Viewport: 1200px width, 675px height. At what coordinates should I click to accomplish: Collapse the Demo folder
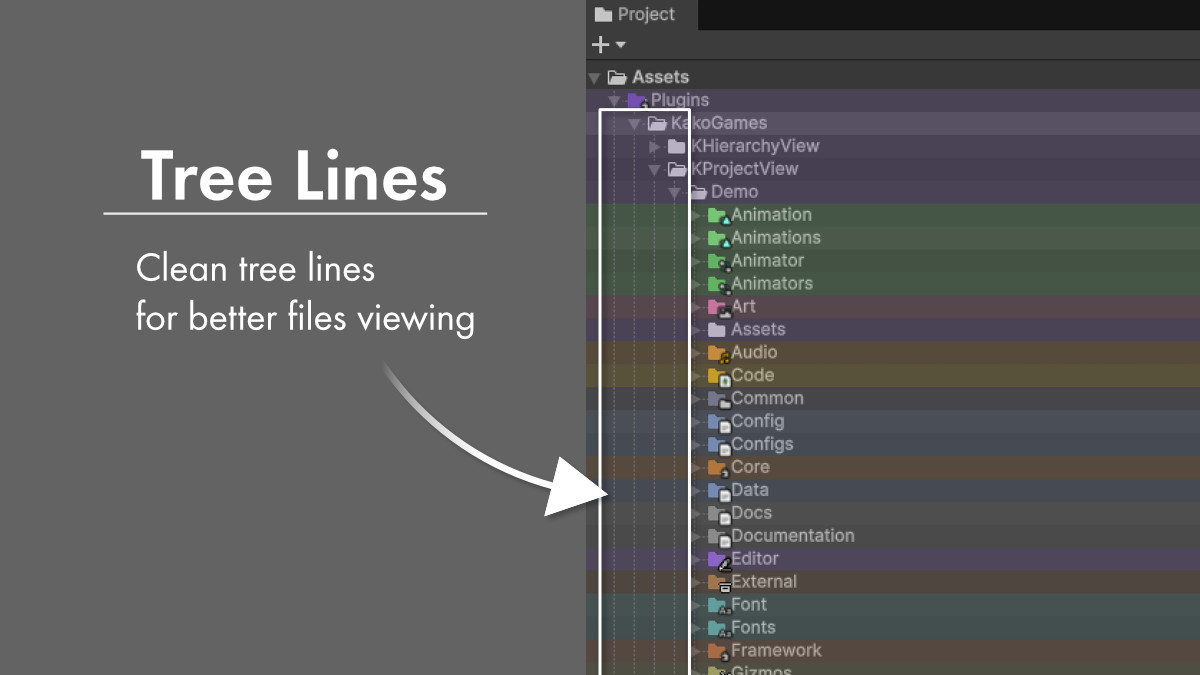tap(673, 191)
